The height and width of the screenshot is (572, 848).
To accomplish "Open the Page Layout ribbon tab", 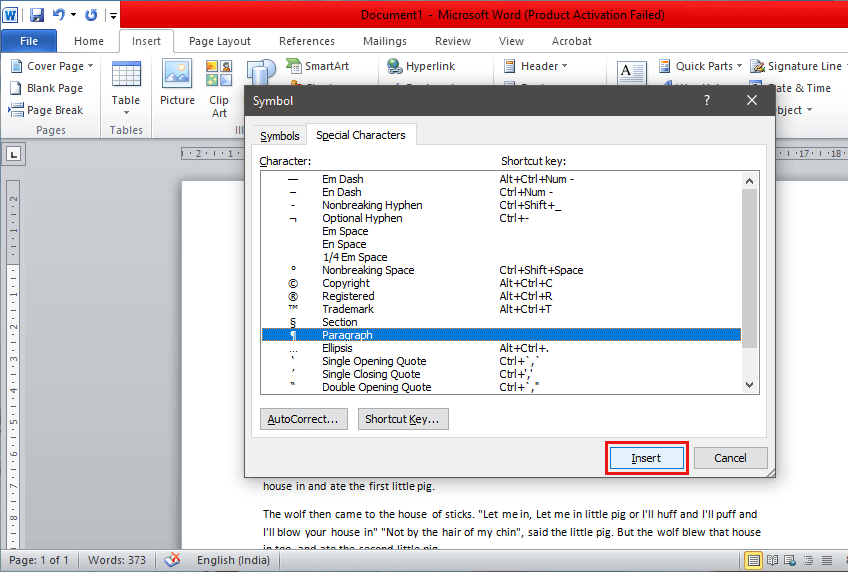I will pos(220,41).
